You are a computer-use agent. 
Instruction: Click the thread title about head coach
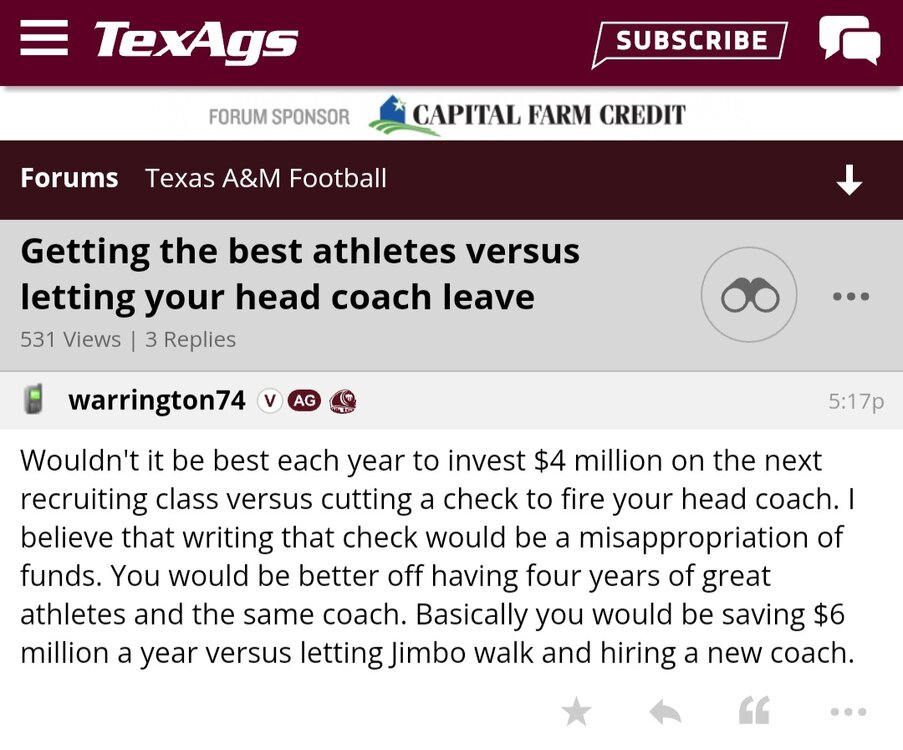pyautogui.click(x=300, y=274)
